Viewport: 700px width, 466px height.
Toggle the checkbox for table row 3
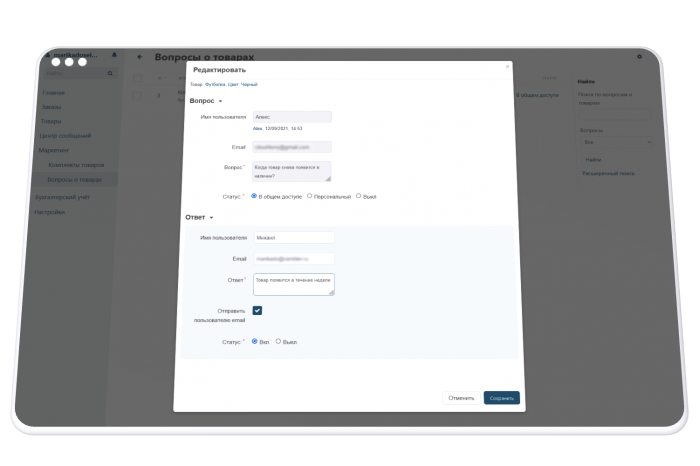[137, 96]
